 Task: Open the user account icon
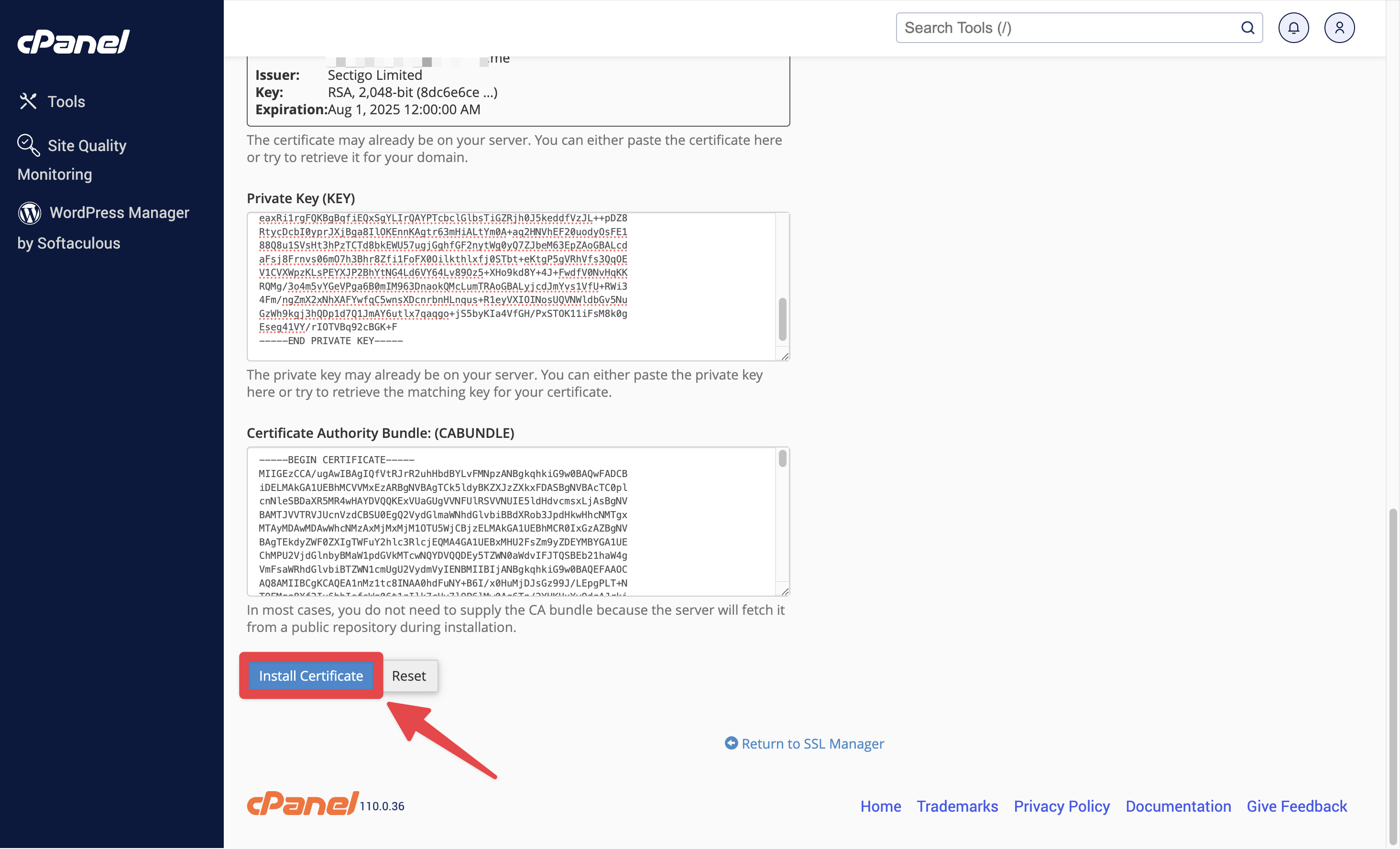tap(1339, 28)
